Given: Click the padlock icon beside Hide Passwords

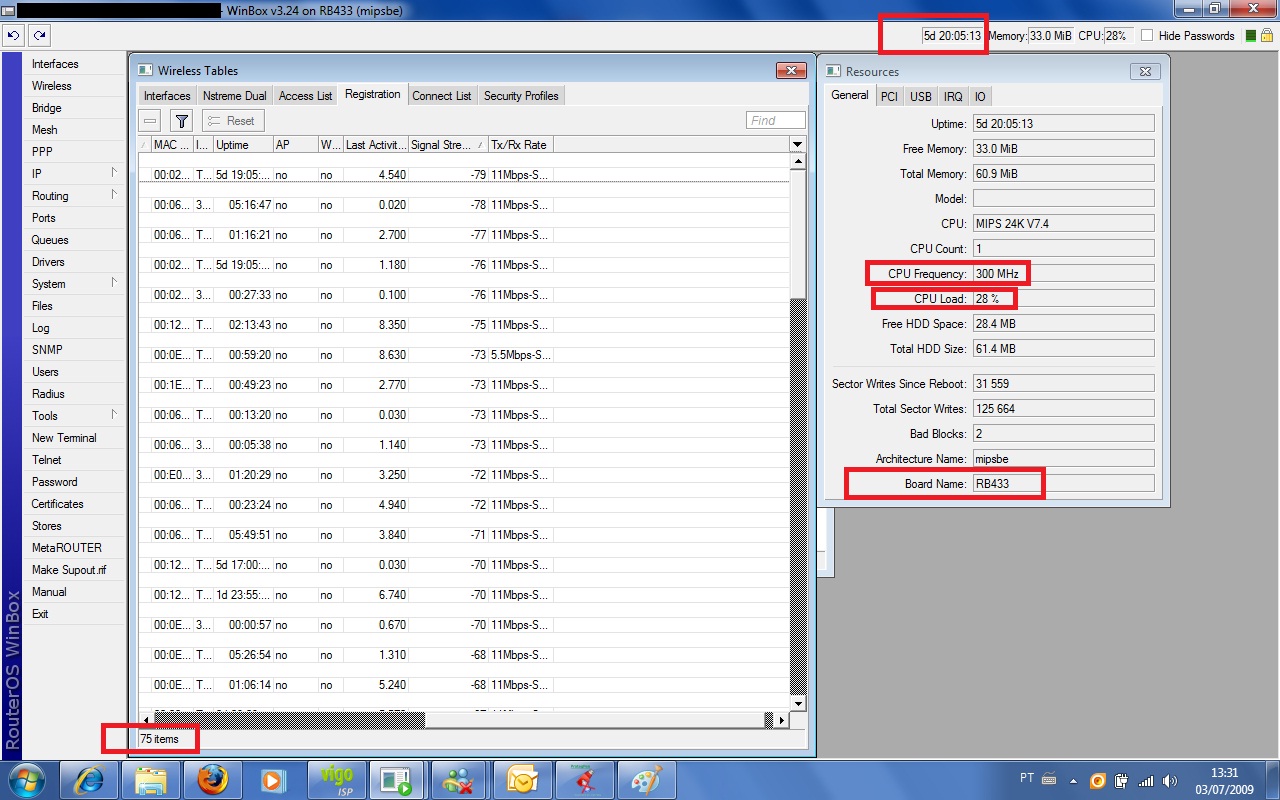Looking at the screenshot, I should [1266, 35].
